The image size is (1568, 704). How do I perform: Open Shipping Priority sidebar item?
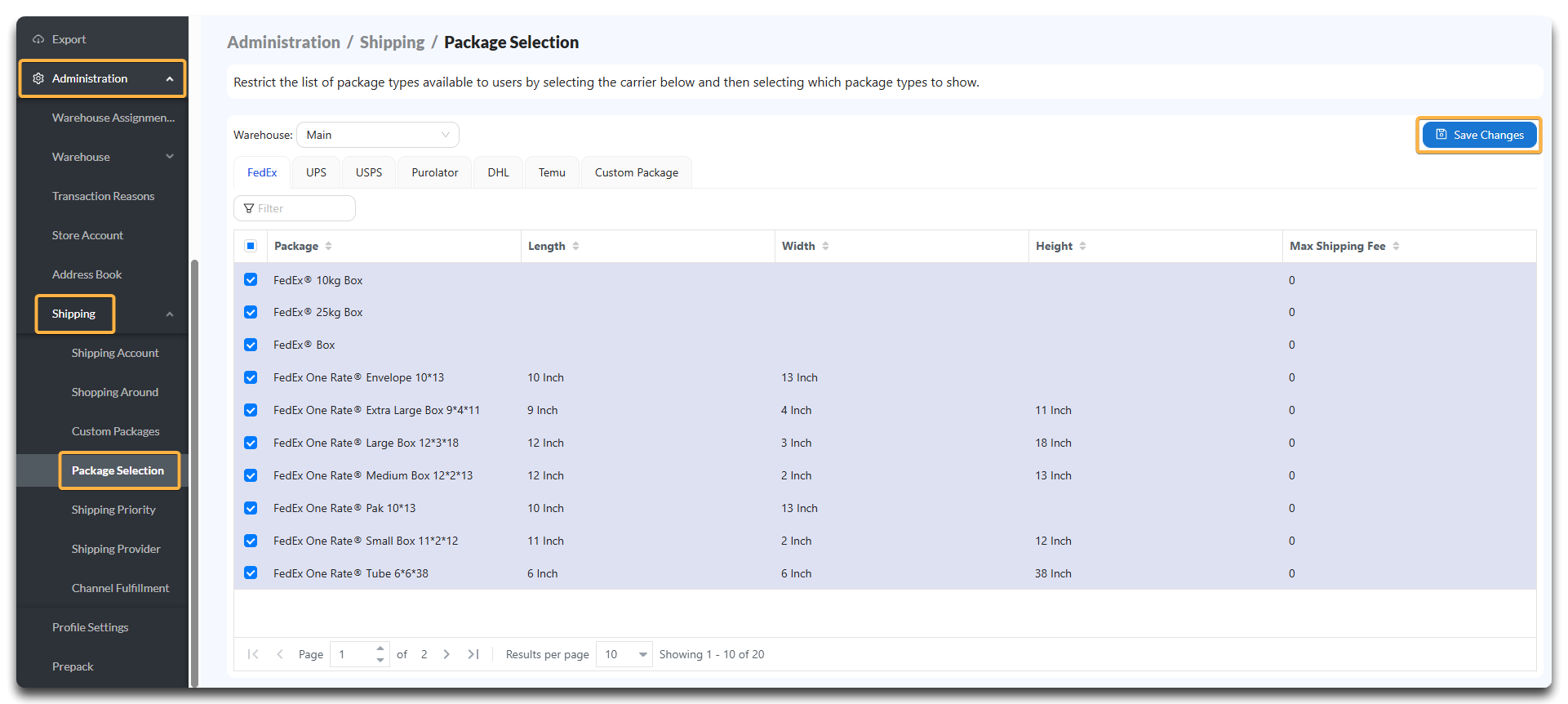tap(113, 510)
